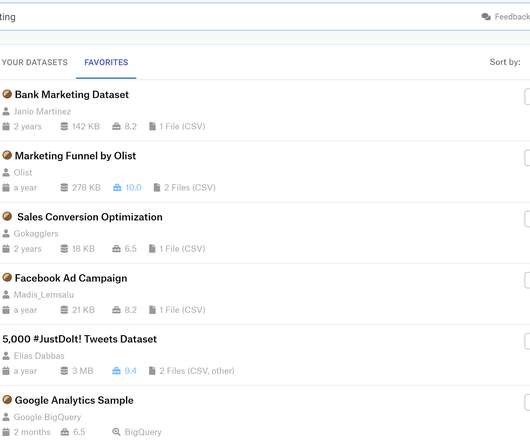This screenshot has width=530, height=442.
Task: Open the Bank Marketing Dataset
Action: pyautogui.click(x=72, y=95)
